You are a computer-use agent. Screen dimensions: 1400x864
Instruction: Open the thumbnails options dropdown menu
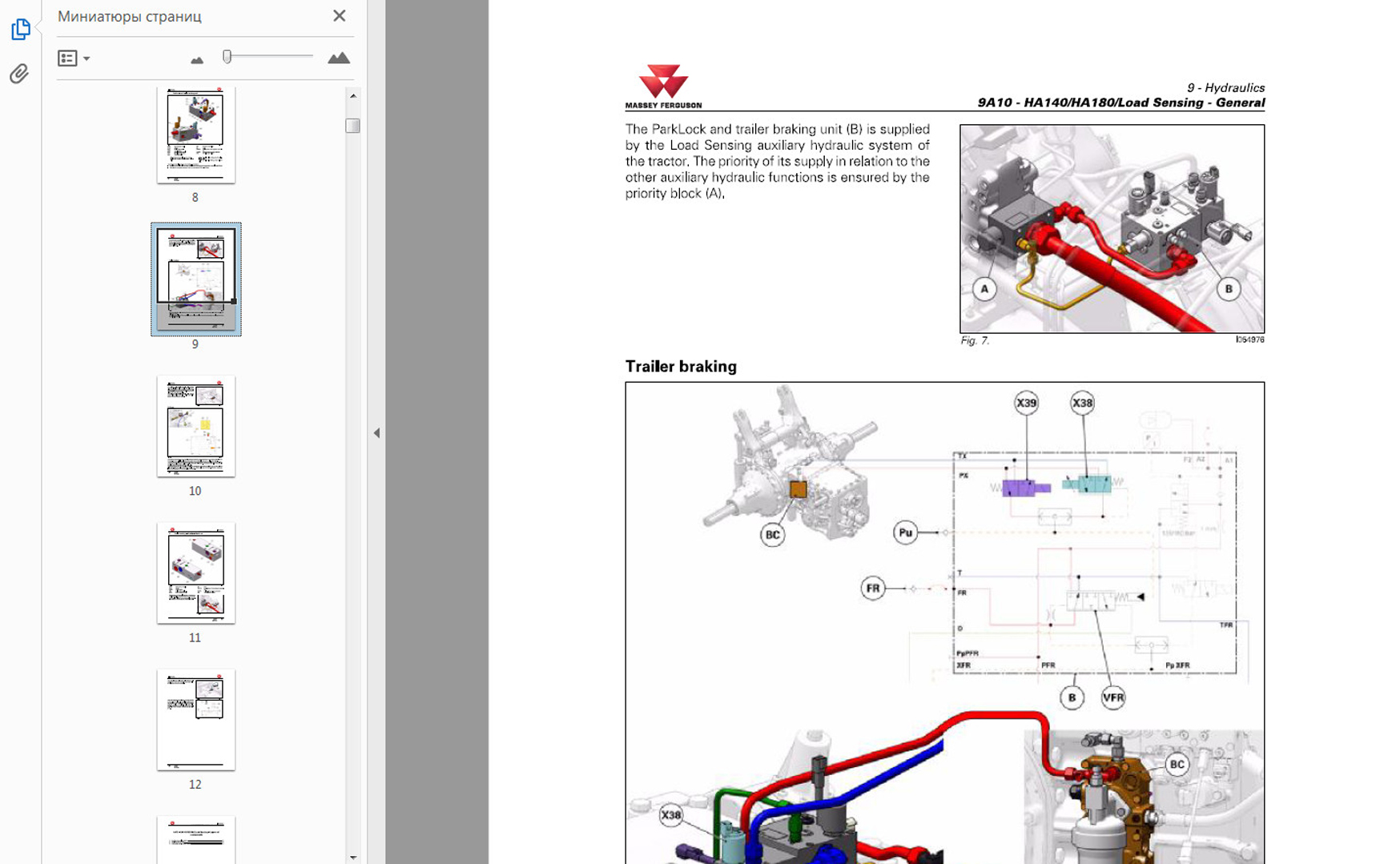click(x=73, y=58)
